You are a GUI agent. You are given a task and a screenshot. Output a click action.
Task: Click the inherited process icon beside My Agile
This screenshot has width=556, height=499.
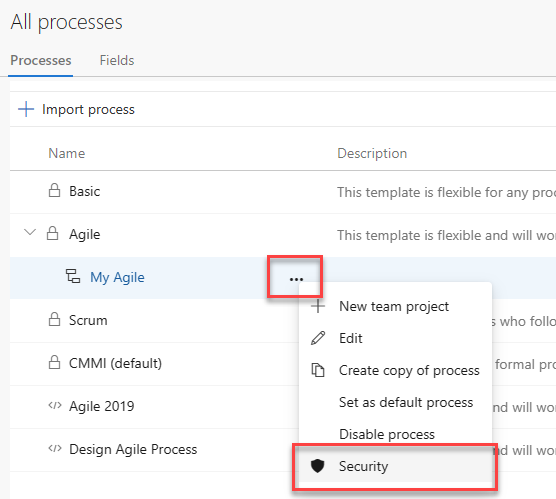coord(73,276)
